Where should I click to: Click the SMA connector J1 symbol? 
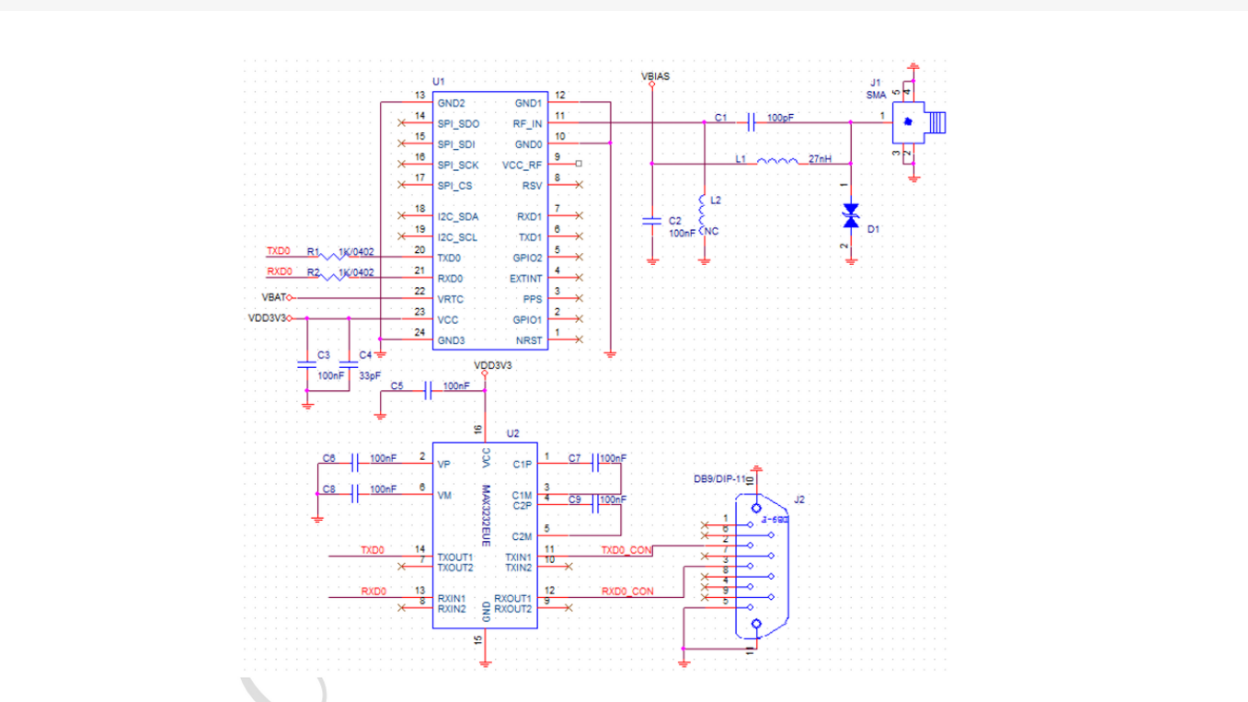click(908, 122)
